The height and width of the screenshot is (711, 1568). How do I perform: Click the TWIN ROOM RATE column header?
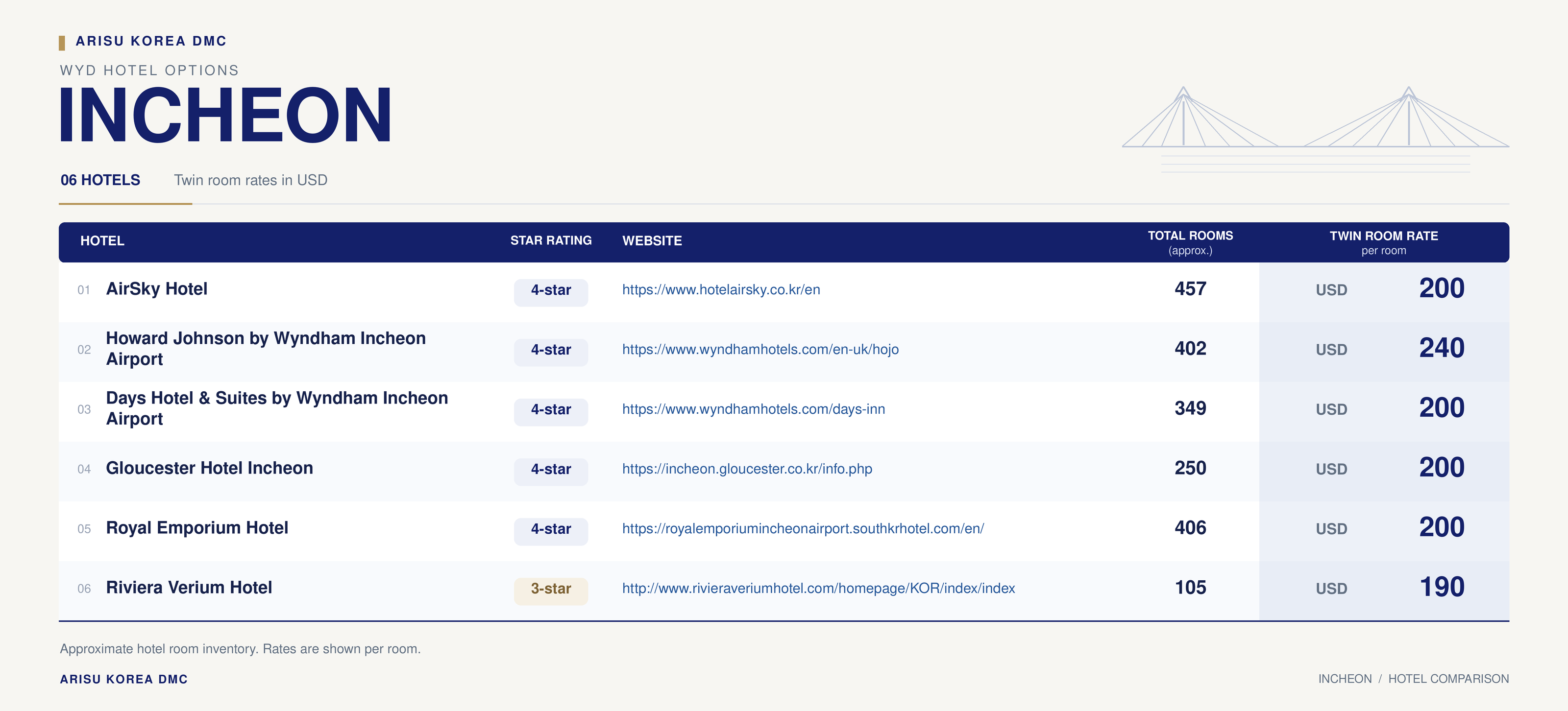(x=1384, y=242)
